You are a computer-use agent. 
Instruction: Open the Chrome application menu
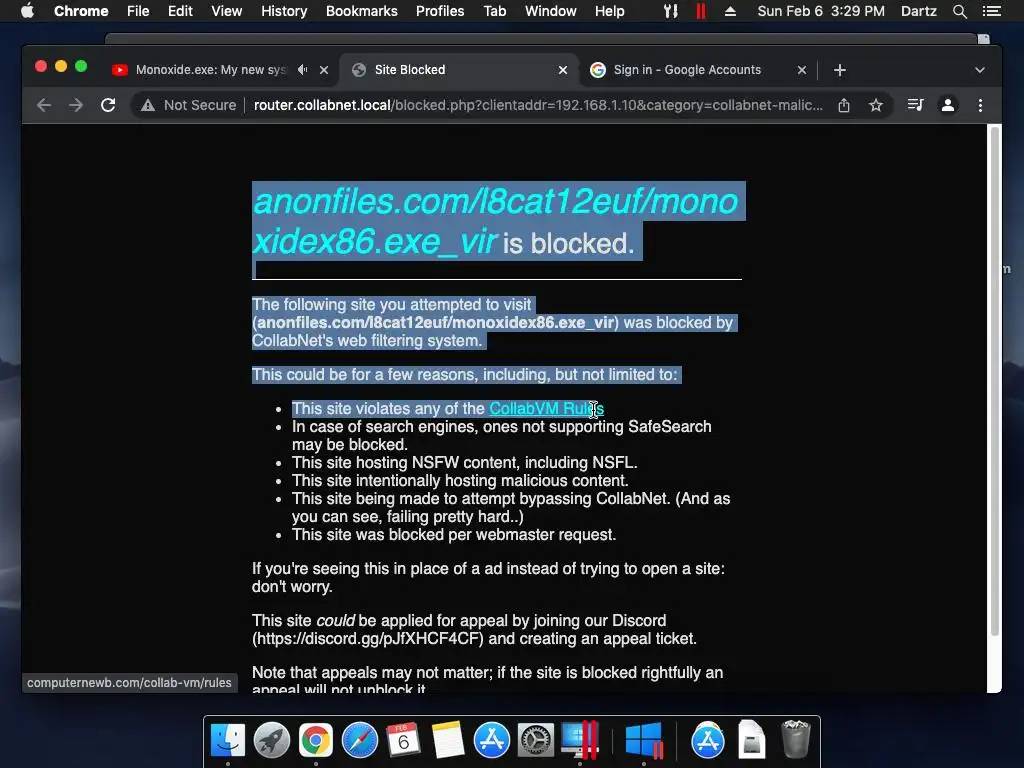point(81,11)
